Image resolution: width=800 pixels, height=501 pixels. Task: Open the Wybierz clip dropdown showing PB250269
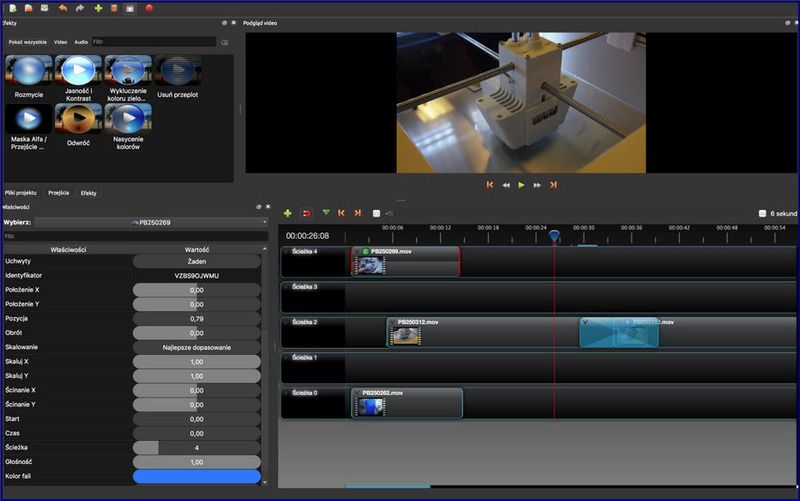pos(150,222)
